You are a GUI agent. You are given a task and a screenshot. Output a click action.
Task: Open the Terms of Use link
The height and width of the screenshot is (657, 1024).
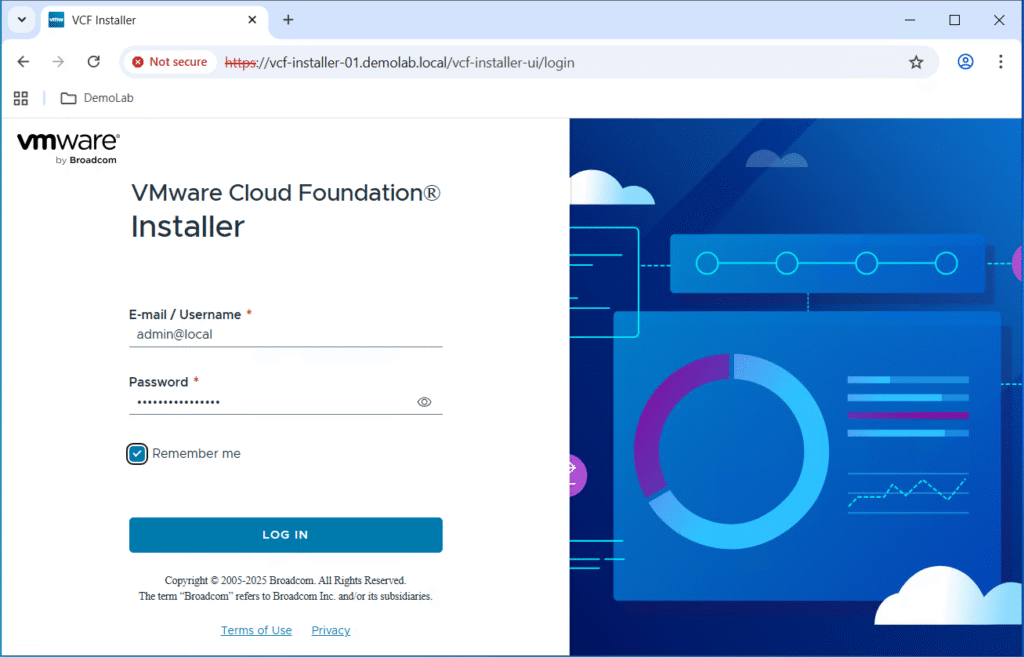click(256, 630)
